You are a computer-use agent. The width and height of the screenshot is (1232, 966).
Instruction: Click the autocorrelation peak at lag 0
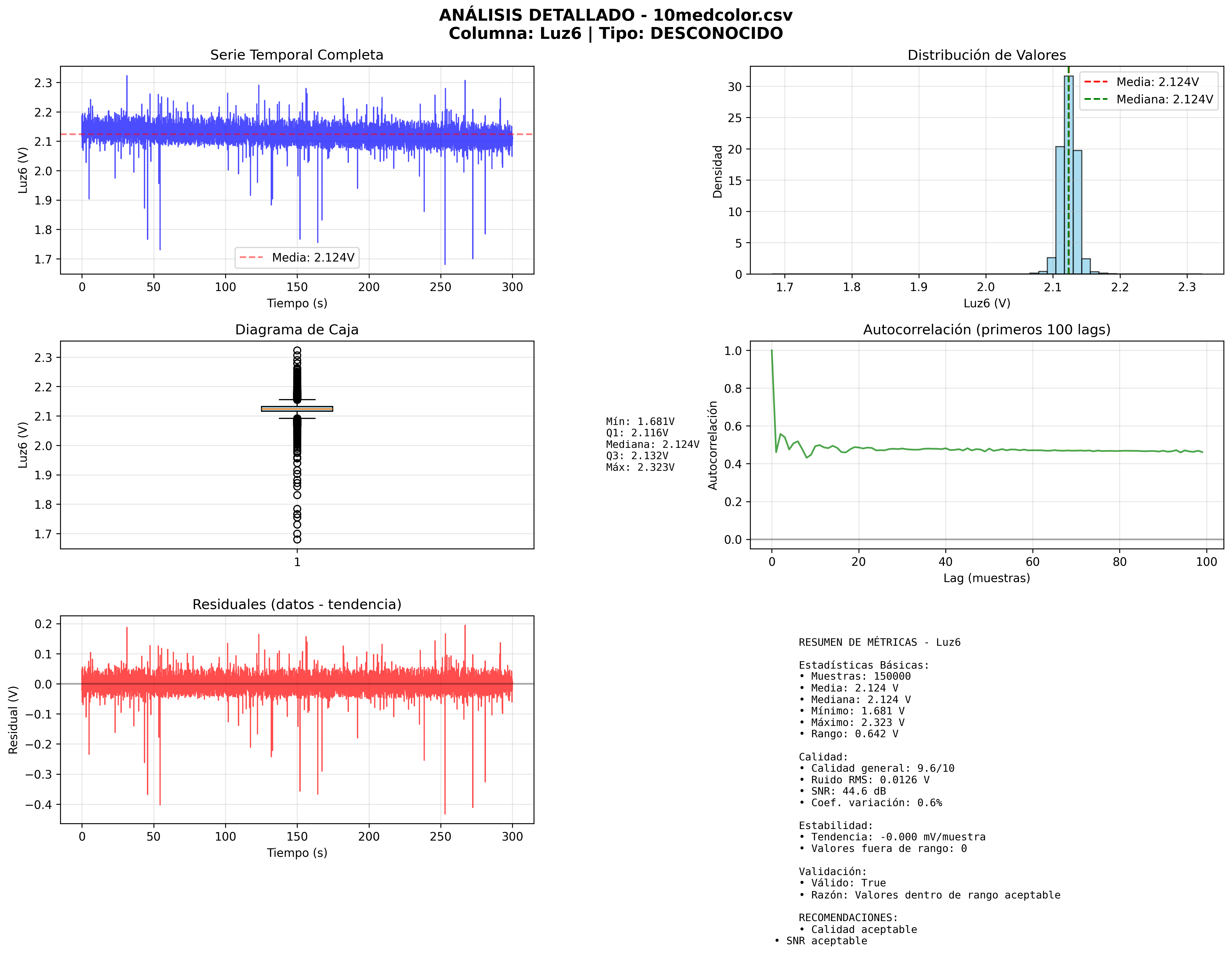pyautogui.click(x=771, y=351)
